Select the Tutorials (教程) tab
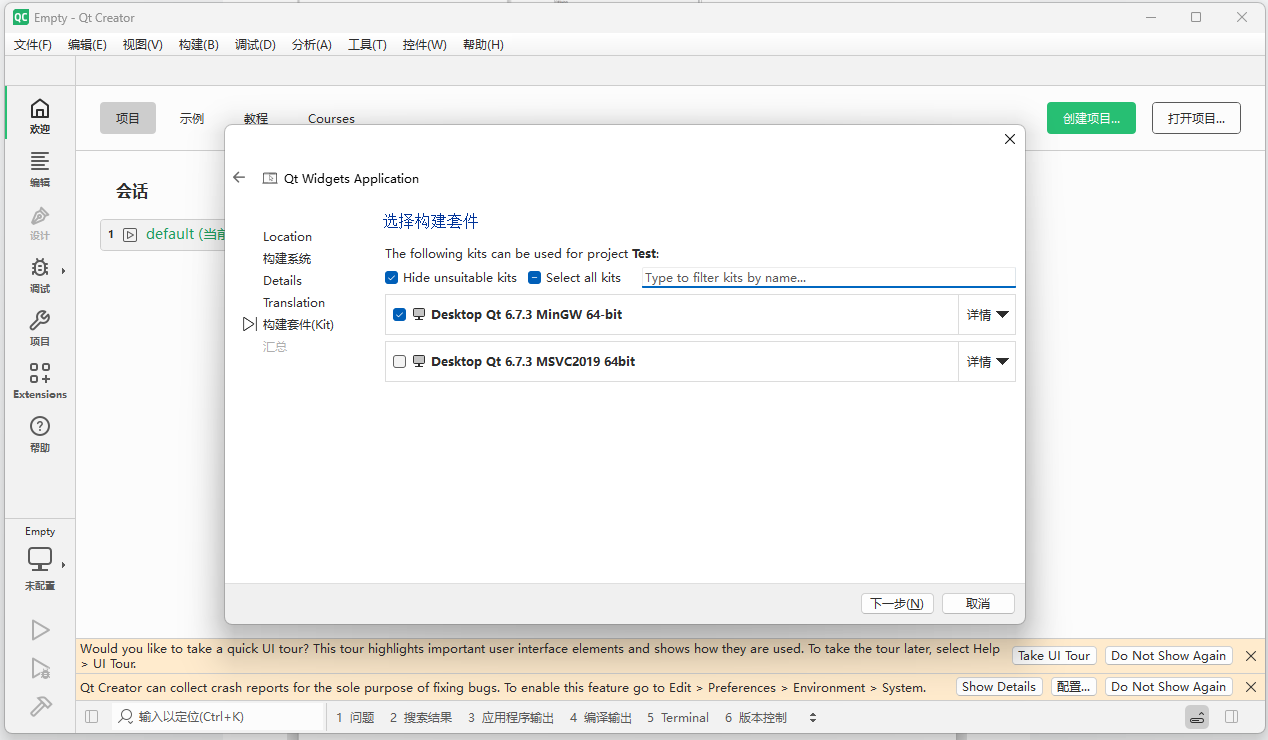Screen dimensions: 1268x740 click(256, 118)
